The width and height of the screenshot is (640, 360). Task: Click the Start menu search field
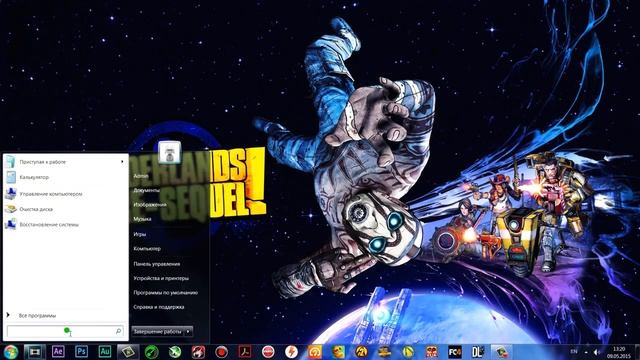click(x=65, y=331)
